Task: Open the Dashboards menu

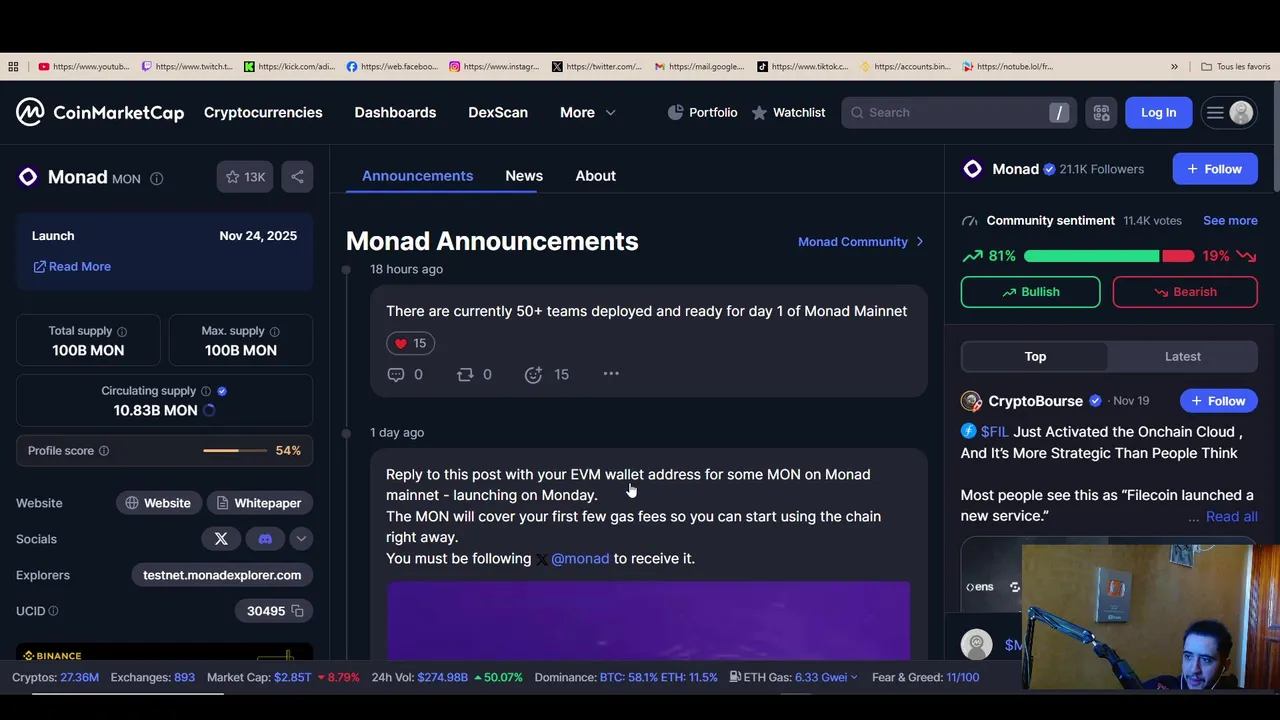Action: pyautogui.click(x=395, y=113)
